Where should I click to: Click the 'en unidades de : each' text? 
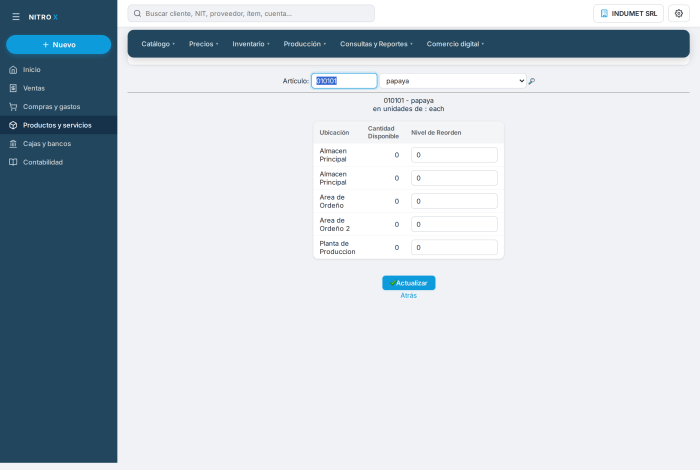[408, 108]
